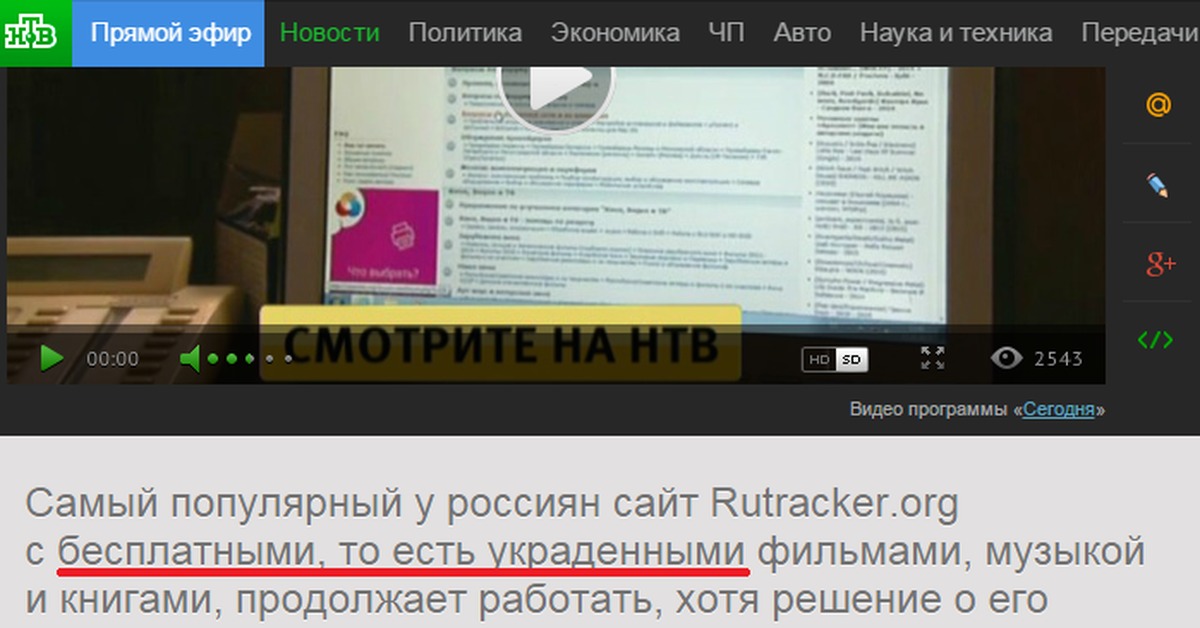Click the Авто menu item
This screenshot has height=628, width=1200.
point(802,33)
